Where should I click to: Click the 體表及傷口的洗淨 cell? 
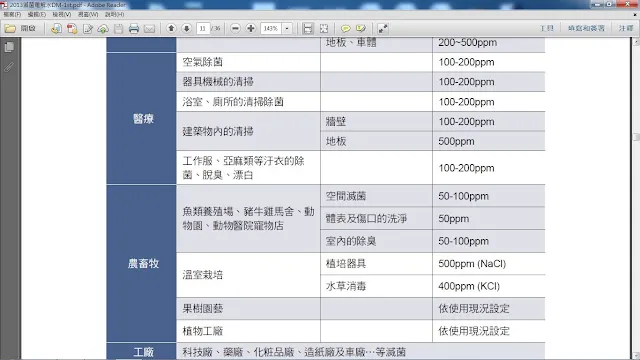coord(376,218)
